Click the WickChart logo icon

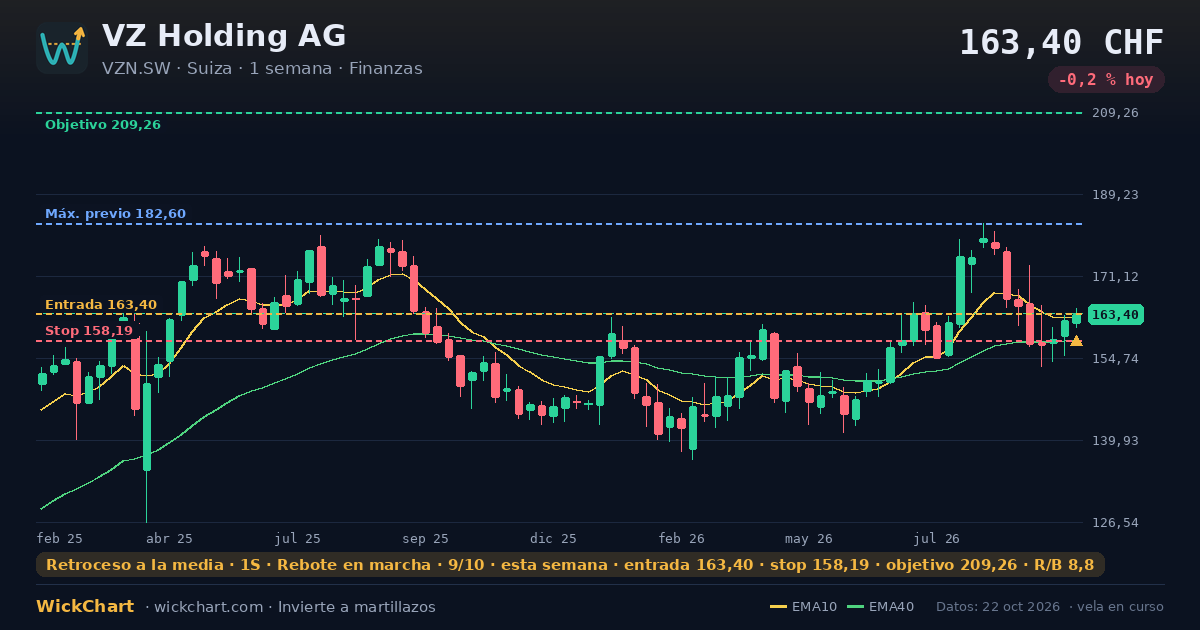[x=62, y=48]
